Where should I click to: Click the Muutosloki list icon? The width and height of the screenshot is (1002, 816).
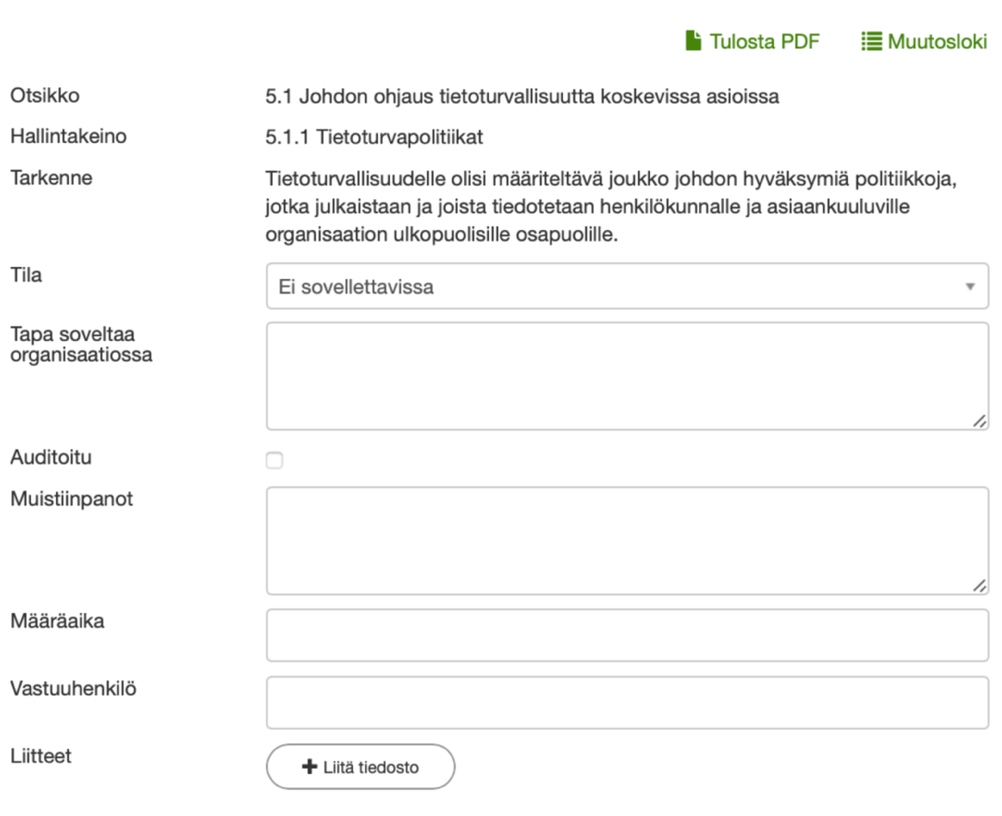coord(871,41)
